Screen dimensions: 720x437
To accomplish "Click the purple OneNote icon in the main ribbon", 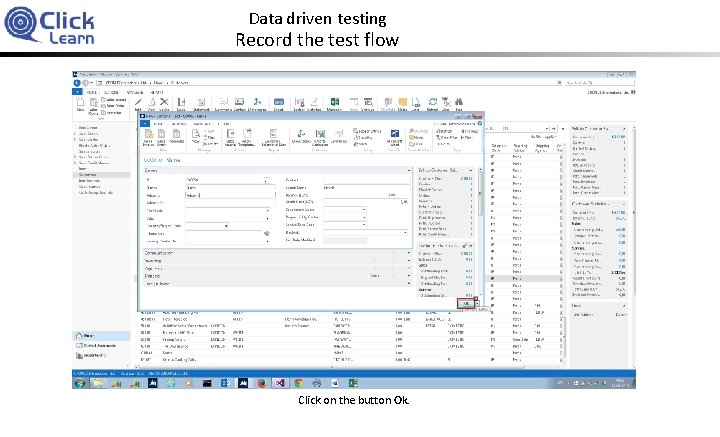I will pos(388,103).
